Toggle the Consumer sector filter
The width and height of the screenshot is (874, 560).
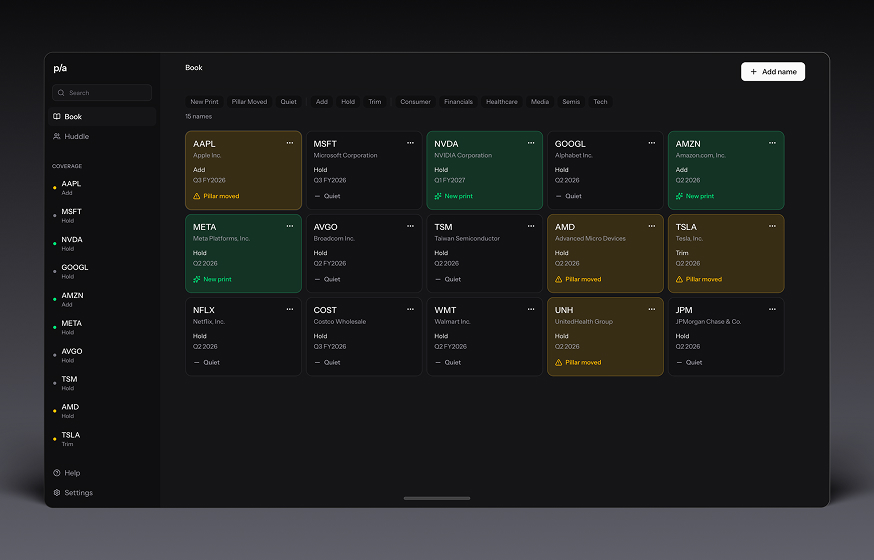pos(415,102)
